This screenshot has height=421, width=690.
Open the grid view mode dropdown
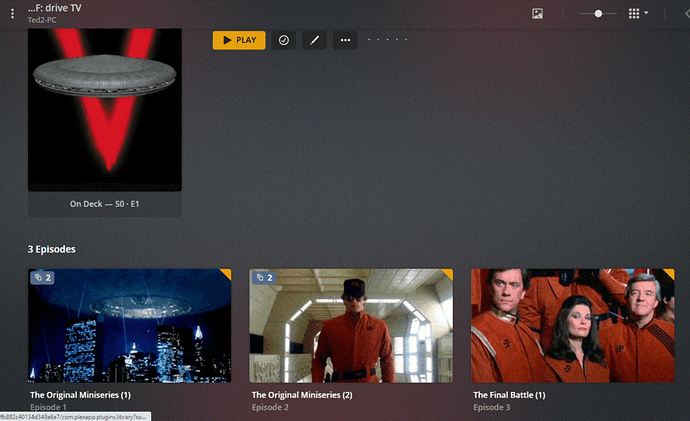click(x=638, y=13)
